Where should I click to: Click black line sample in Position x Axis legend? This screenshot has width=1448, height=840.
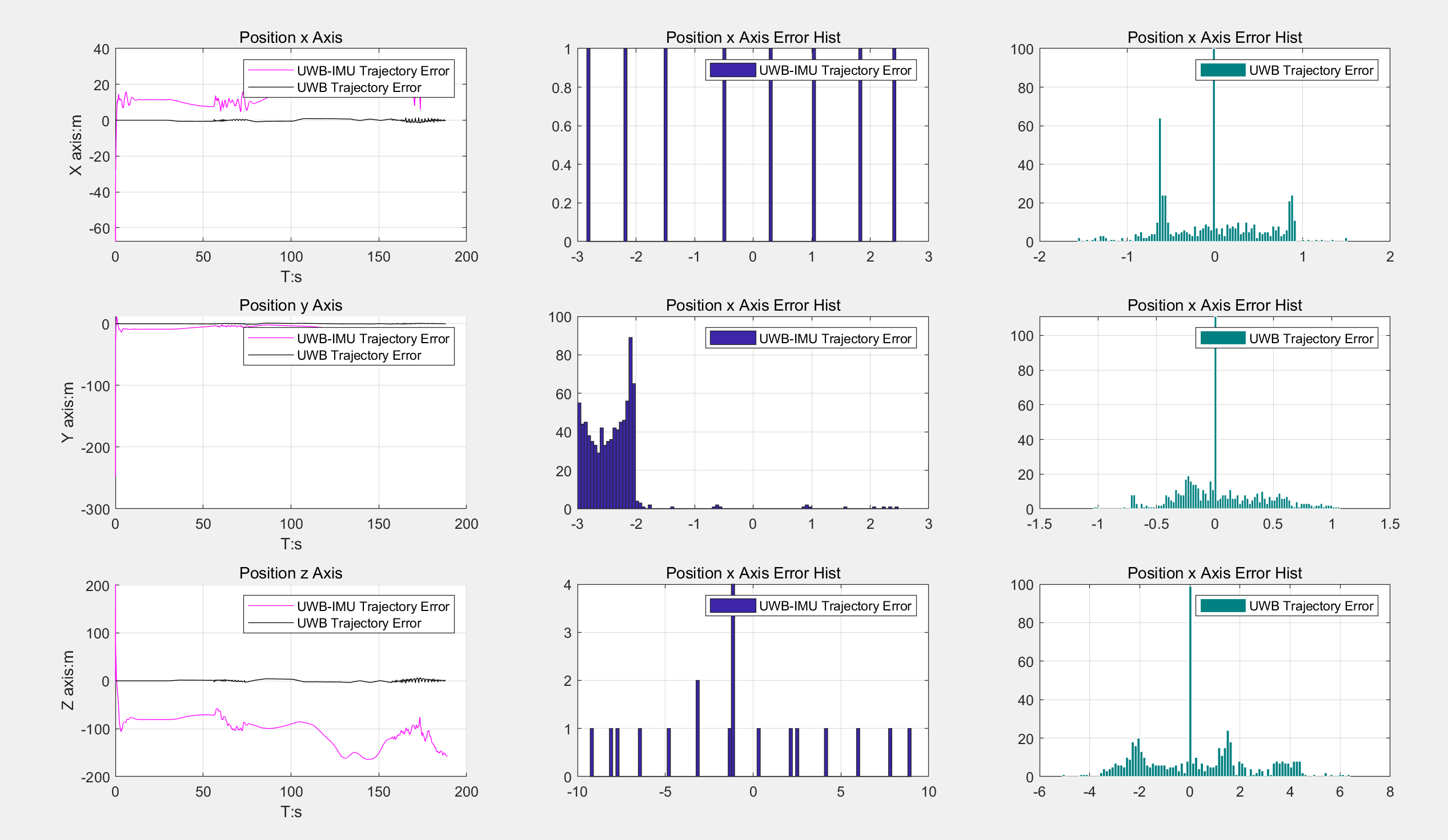click(x=271, y=87)
